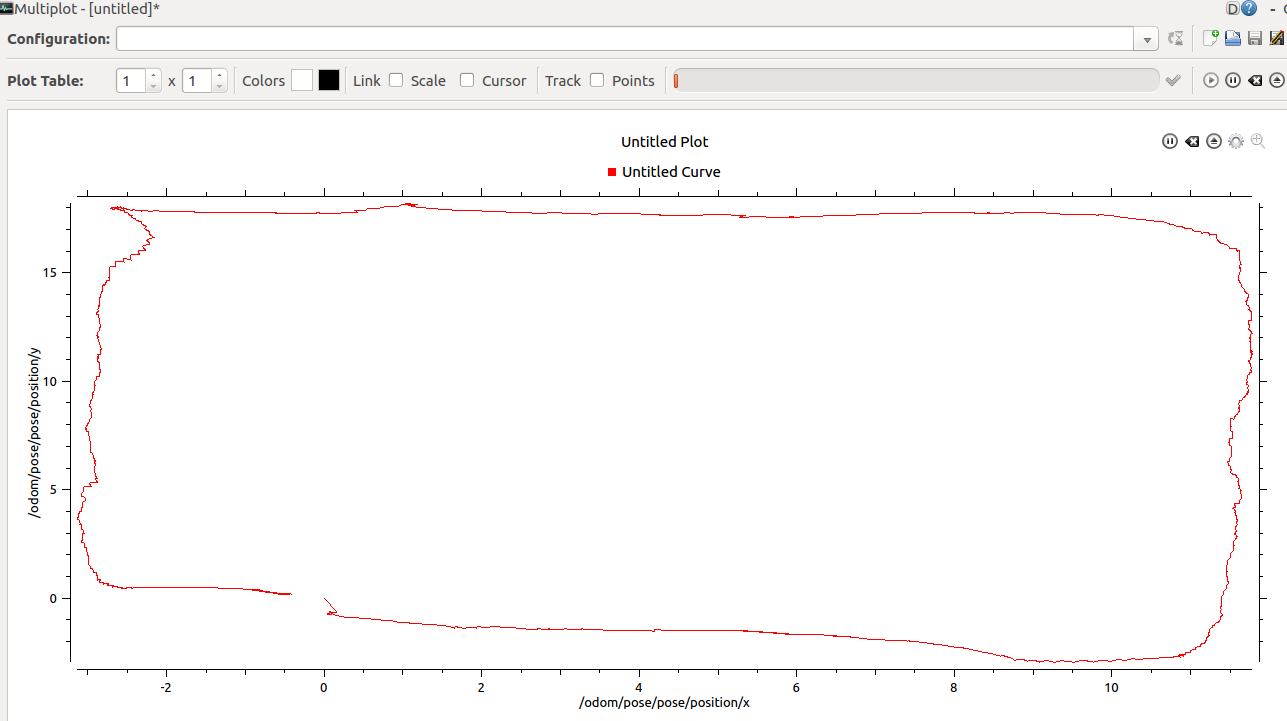Click the Save As floppy-with-pencil icon
1287x721 pixels.
1277,38
